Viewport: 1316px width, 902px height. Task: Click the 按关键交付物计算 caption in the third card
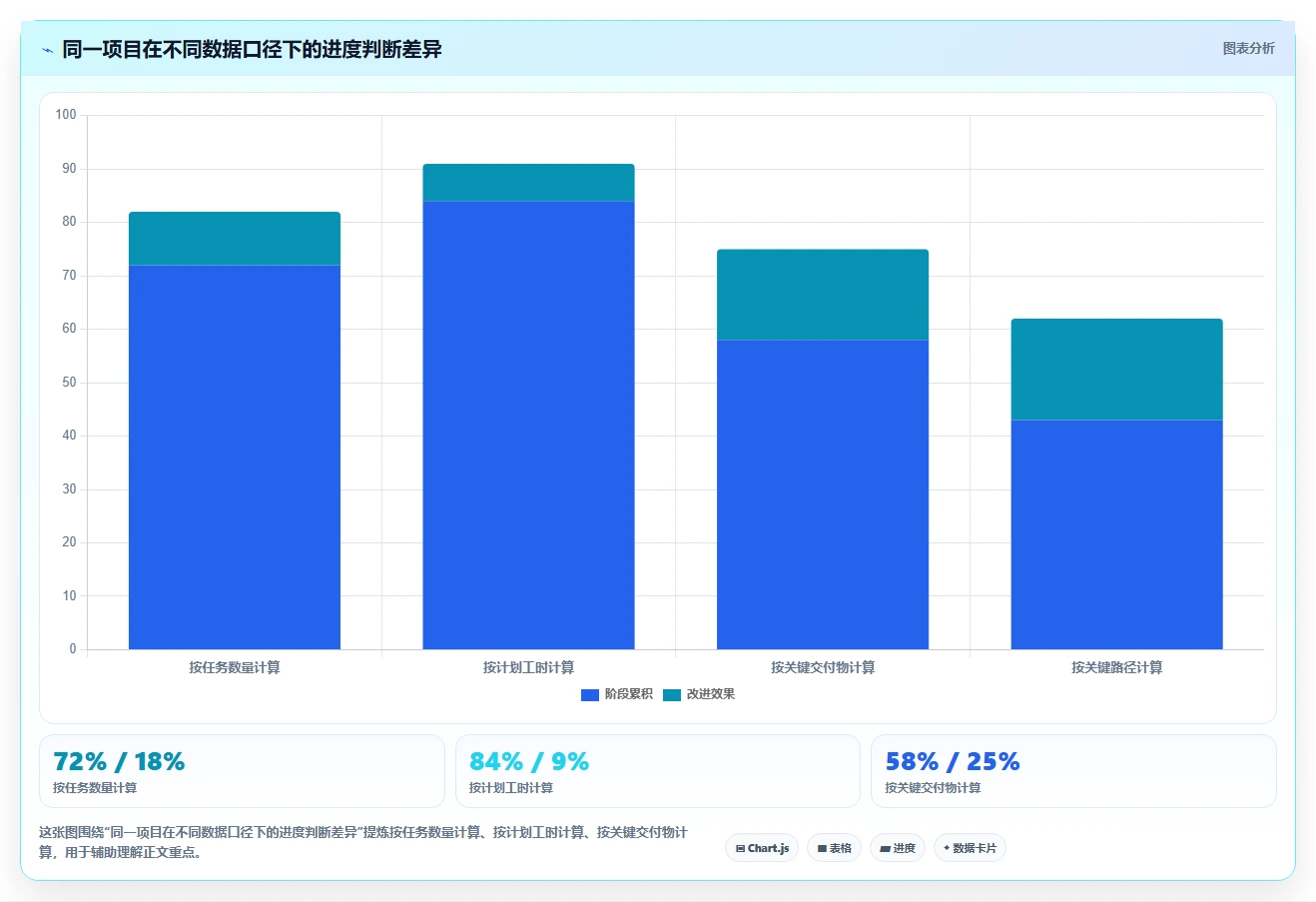point(933,788)
